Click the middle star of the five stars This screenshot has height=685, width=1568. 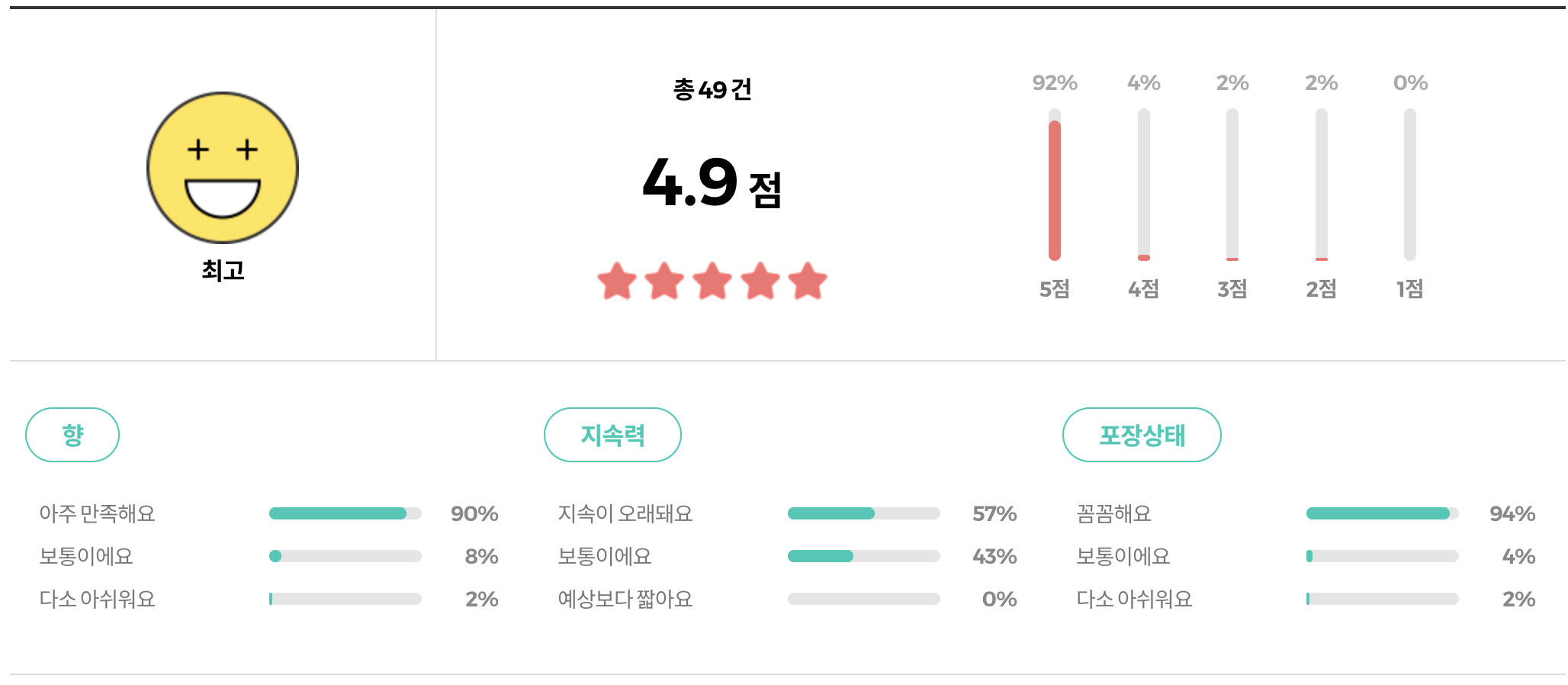(x=711, y=281)
